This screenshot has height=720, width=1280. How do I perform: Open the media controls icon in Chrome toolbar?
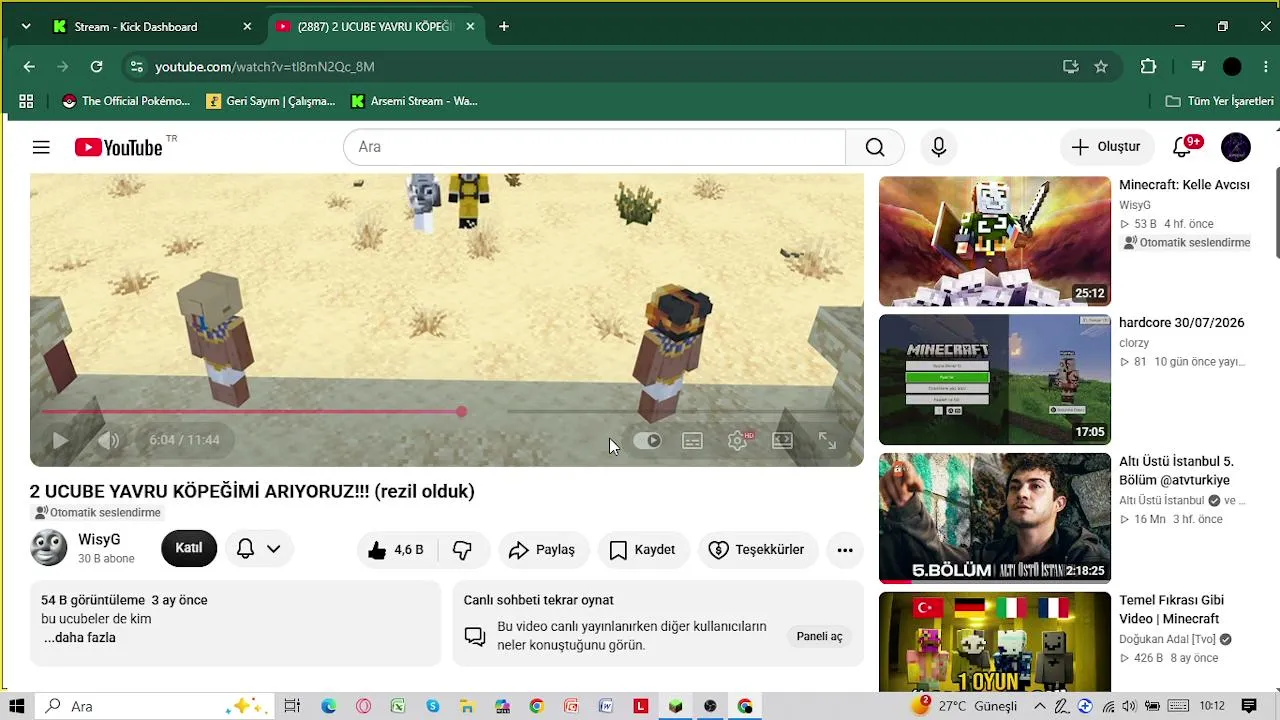[1198, 67]
